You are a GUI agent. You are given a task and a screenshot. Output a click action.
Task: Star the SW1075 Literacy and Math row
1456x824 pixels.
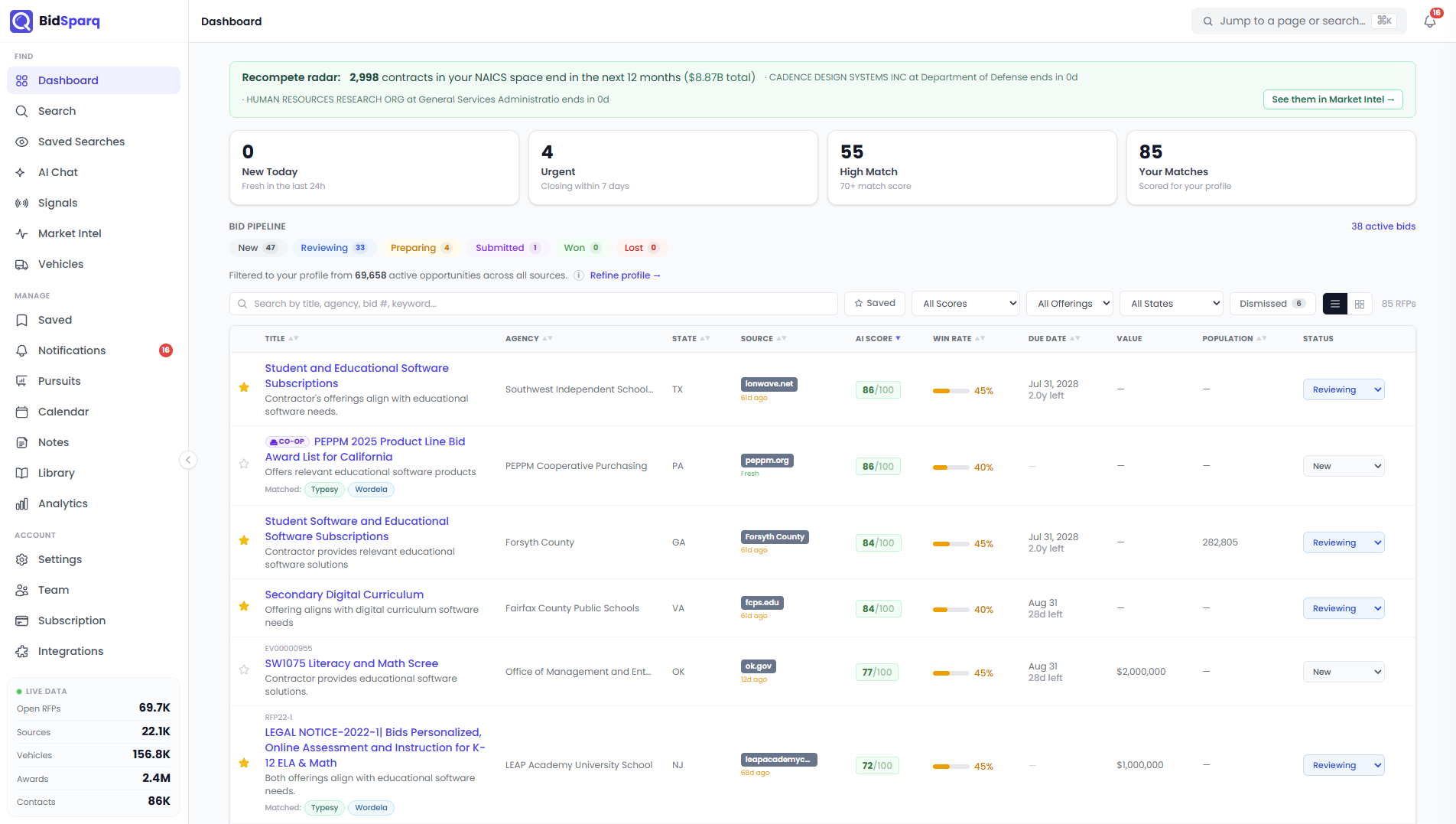click(244, 669)
